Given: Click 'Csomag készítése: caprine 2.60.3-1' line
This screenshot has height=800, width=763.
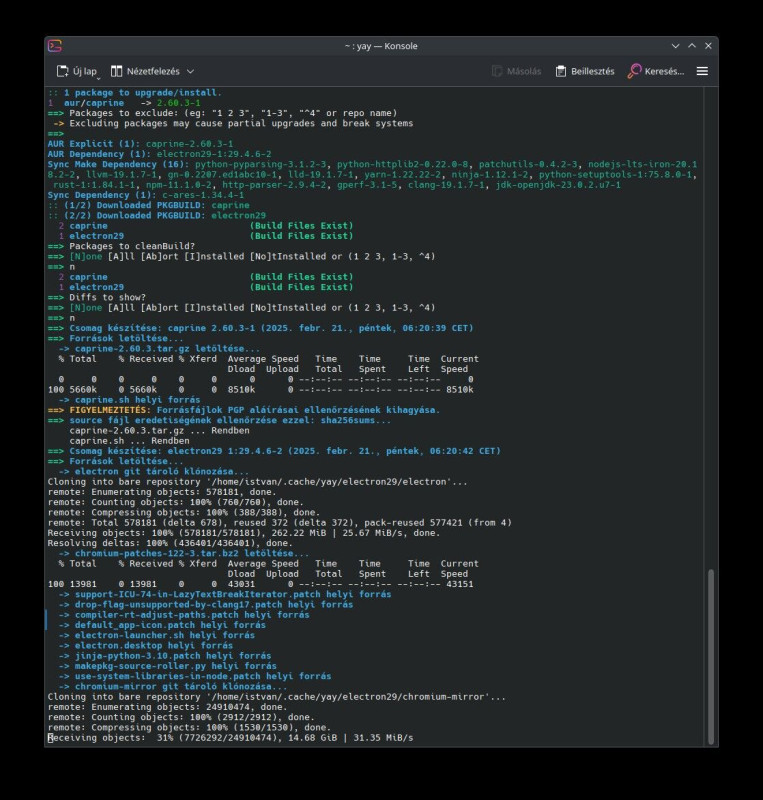Looking at the screenshot, I should click(261, 328).
